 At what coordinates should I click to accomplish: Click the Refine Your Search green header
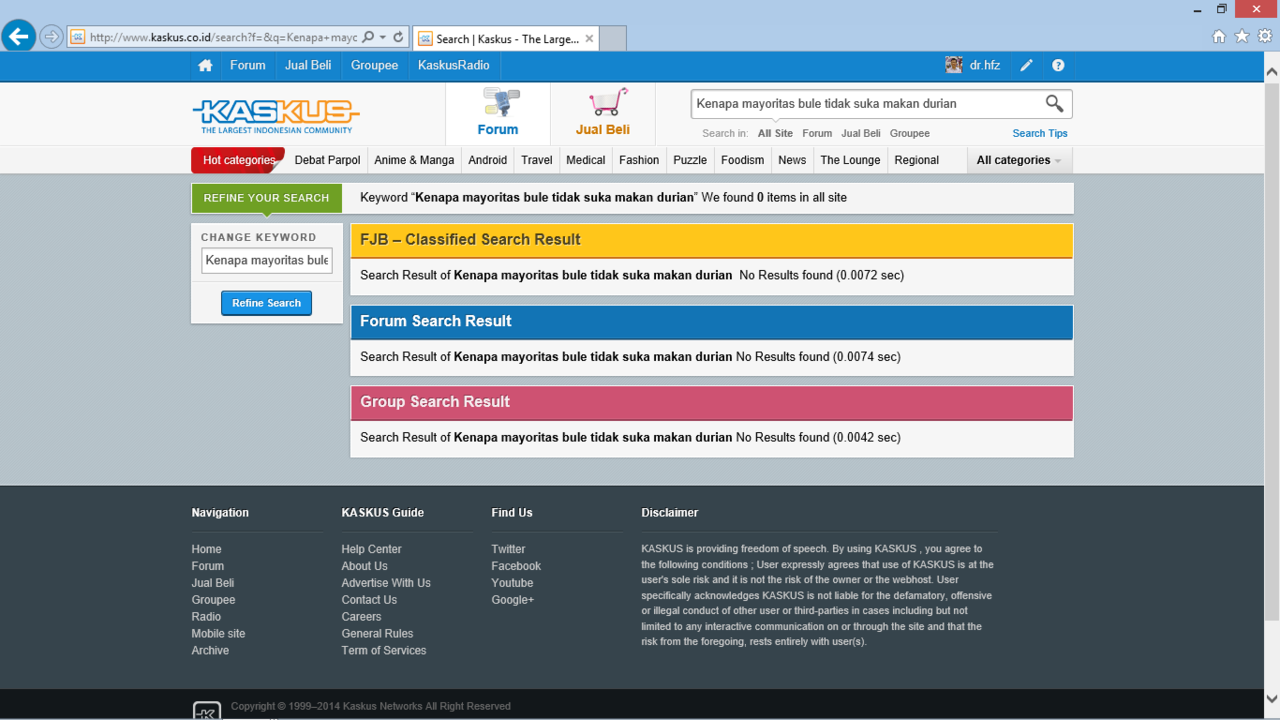pyautogui.click(x=267, y=198)
